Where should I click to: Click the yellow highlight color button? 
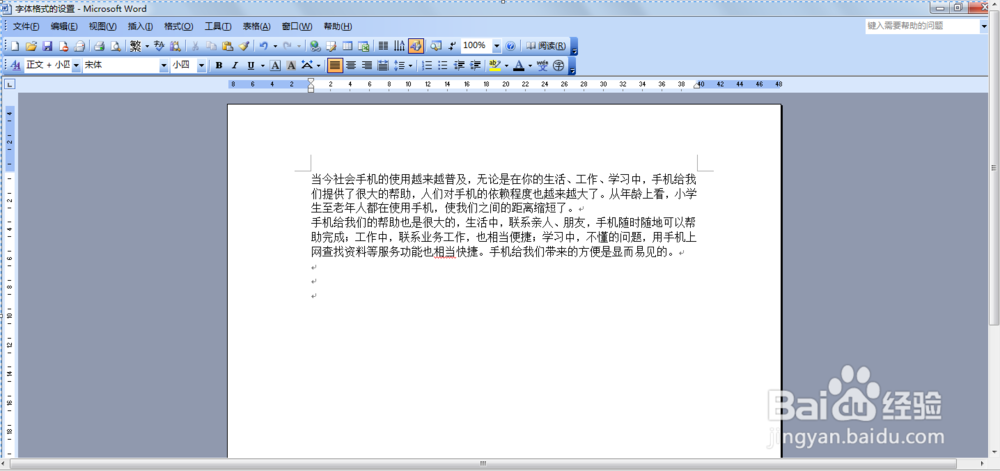pos(494,65)
